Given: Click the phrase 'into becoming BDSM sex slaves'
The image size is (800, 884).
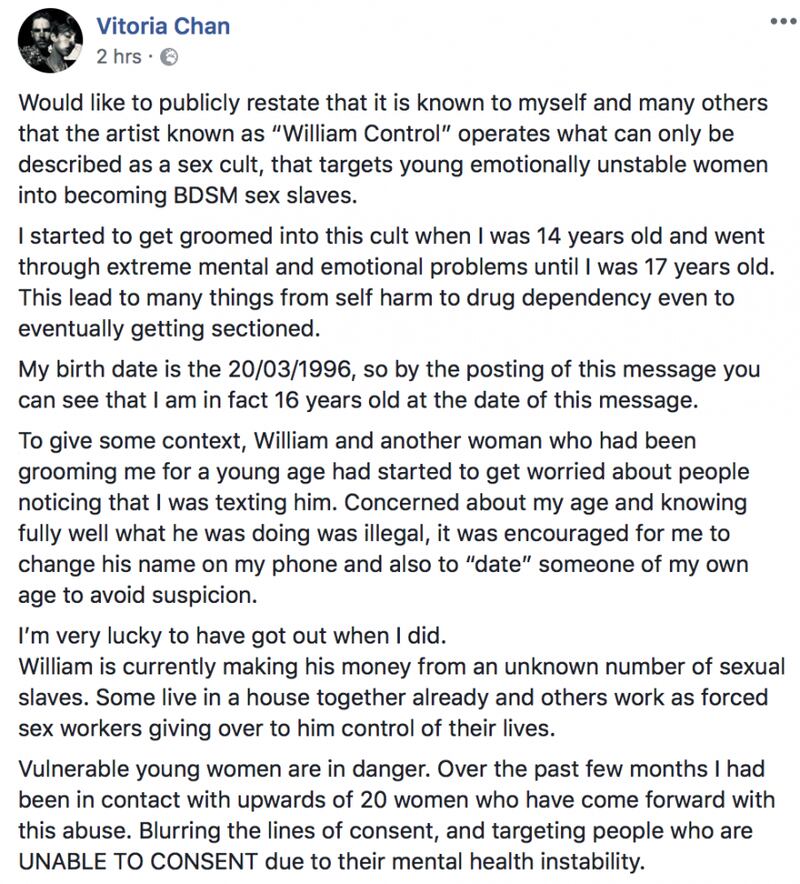Looking at the screenshot, I should [188, 196].
